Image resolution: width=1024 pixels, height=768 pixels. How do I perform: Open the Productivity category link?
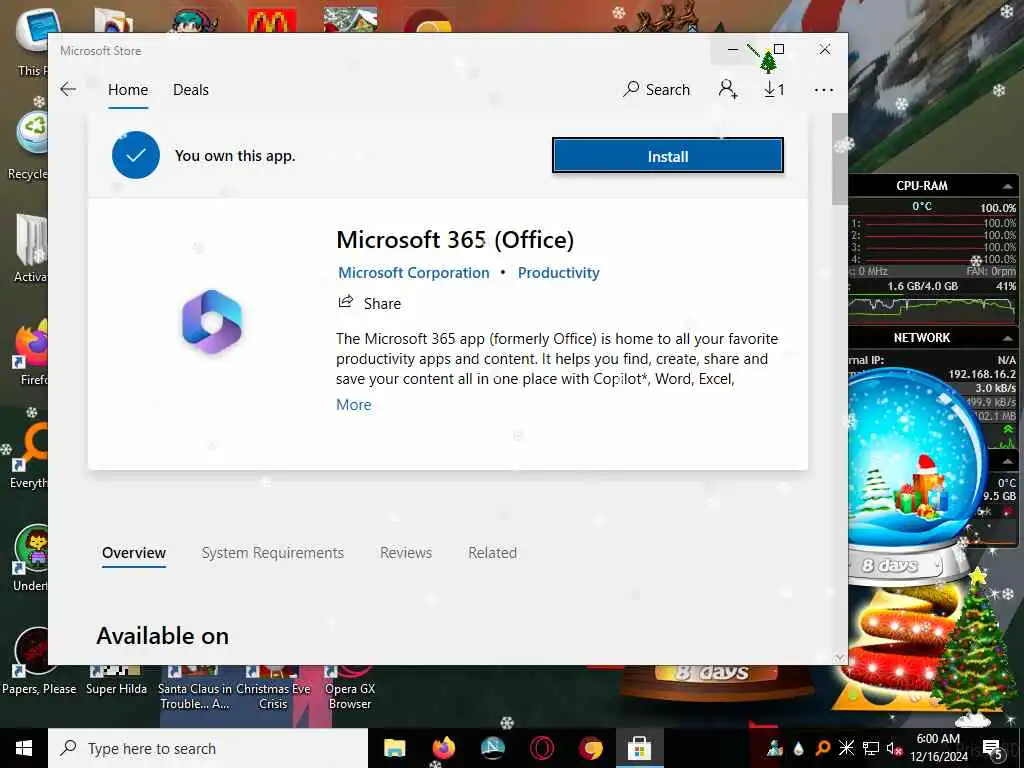click(x=558, y=273)
